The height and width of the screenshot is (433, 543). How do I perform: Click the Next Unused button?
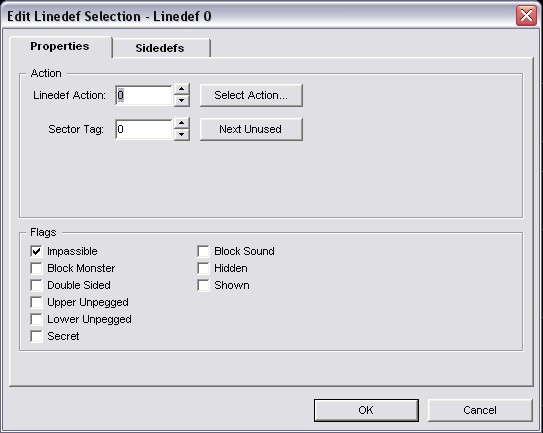[251, 129]
